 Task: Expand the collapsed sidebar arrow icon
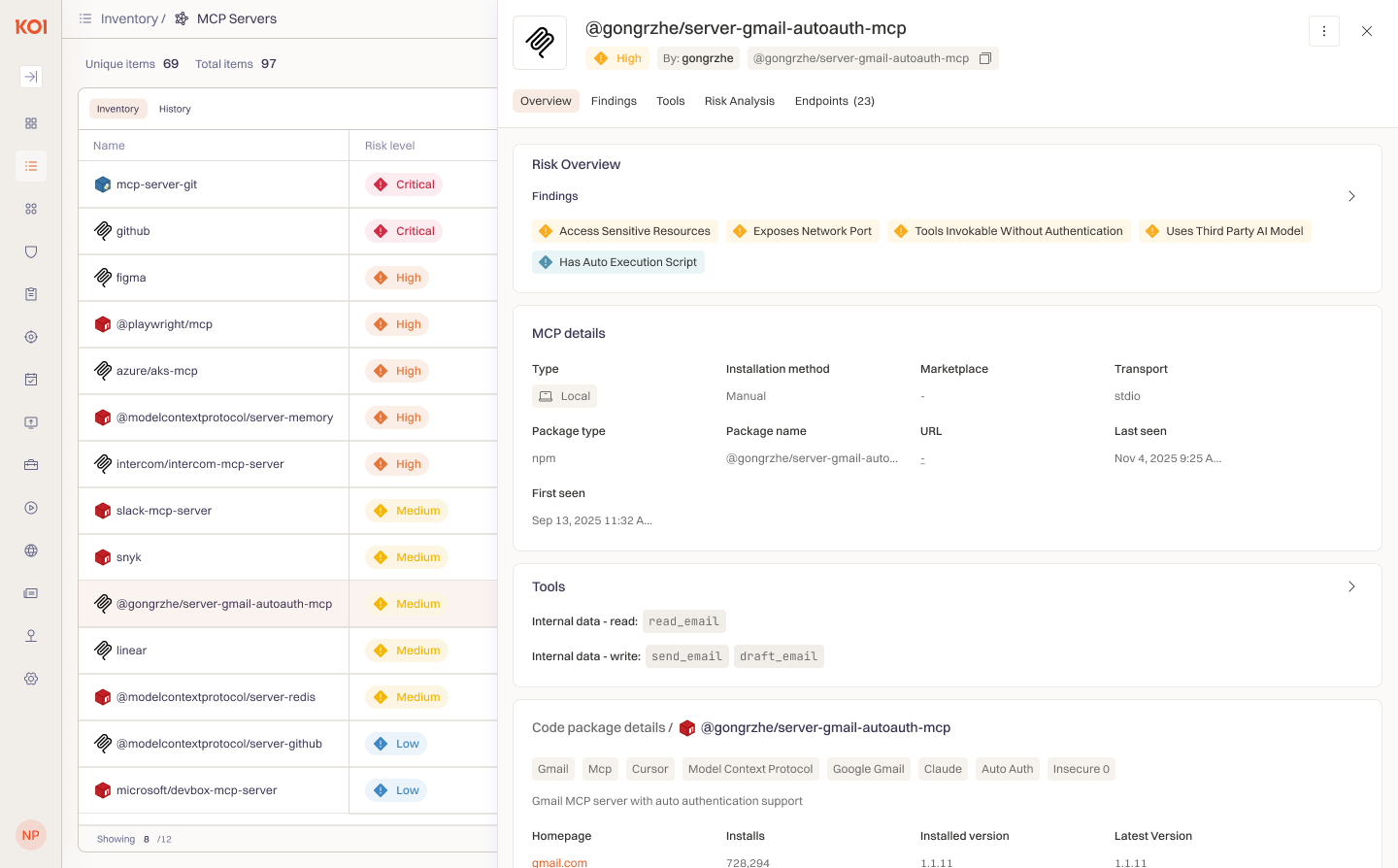click(31, 77)
